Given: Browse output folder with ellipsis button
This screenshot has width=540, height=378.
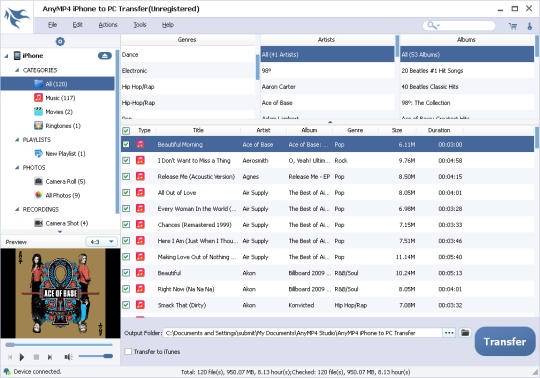Looking at the screenshot, I should pyautogui.click(x=449, y=333).
